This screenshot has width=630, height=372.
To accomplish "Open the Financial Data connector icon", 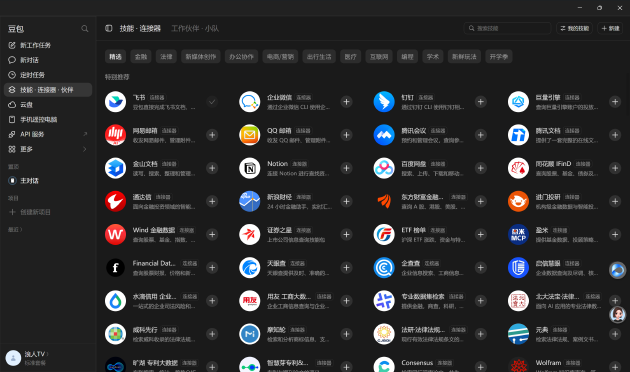I will tap(115, 268).
